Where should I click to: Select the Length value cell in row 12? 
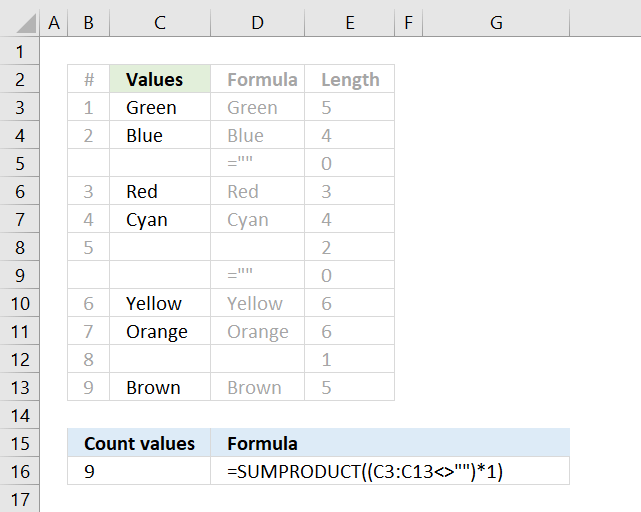pos(350,359)
